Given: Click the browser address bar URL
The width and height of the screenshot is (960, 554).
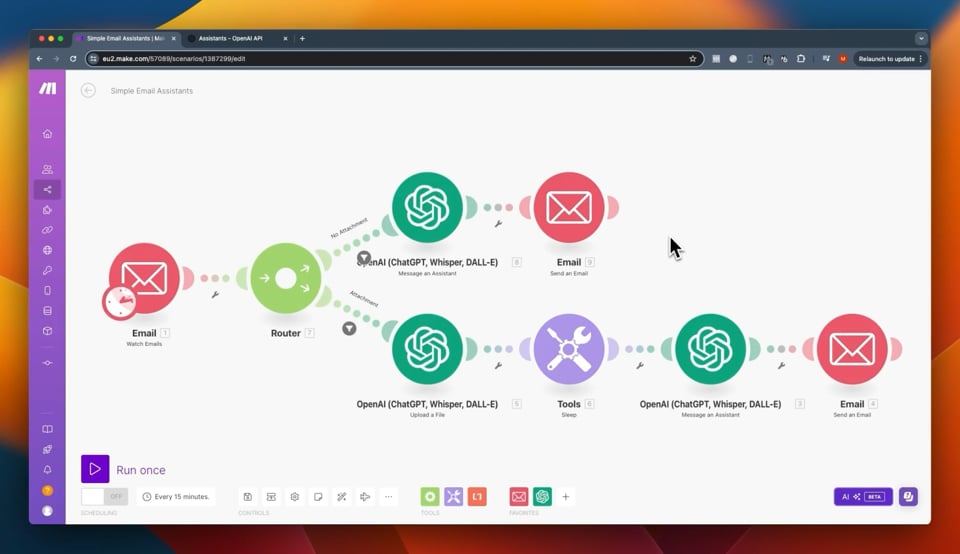Looking at the screenshot, I should tap(392, 59).
